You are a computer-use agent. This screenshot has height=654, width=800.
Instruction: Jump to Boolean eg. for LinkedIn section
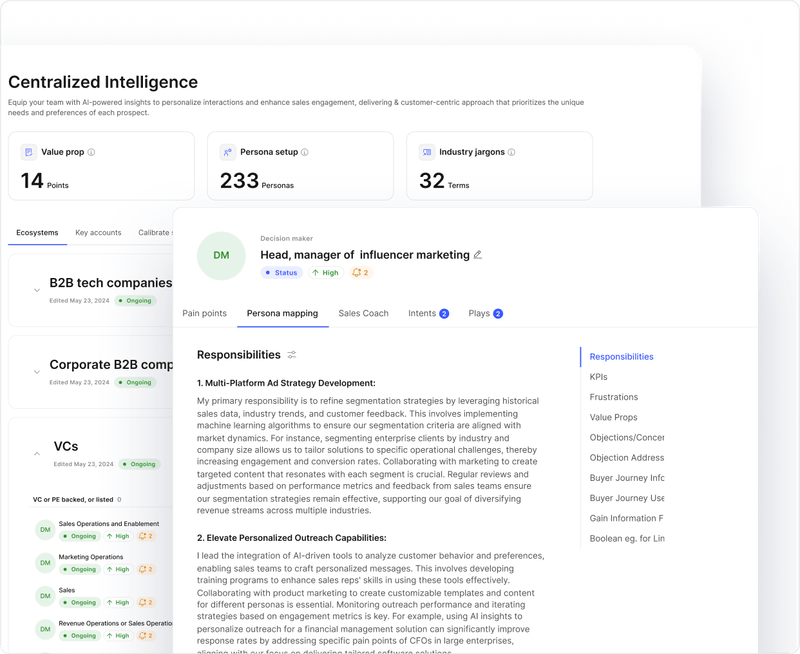627,539
